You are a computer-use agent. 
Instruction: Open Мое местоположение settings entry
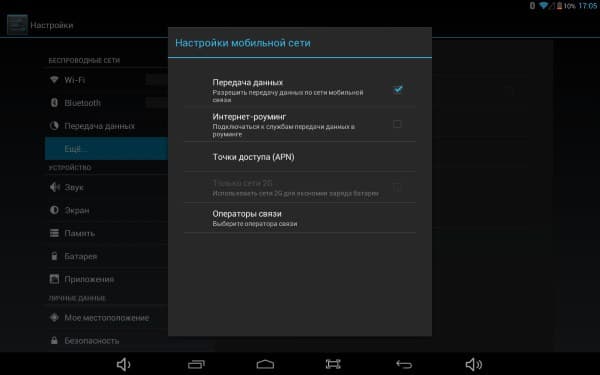click(106, 317)
